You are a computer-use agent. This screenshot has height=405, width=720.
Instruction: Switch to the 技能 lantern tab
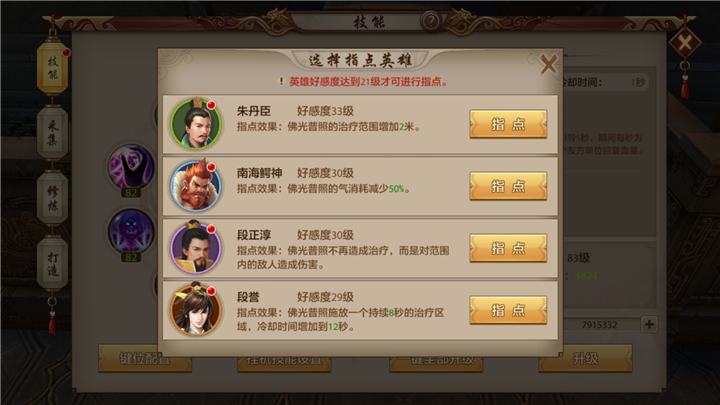click(x=52, y=68)
